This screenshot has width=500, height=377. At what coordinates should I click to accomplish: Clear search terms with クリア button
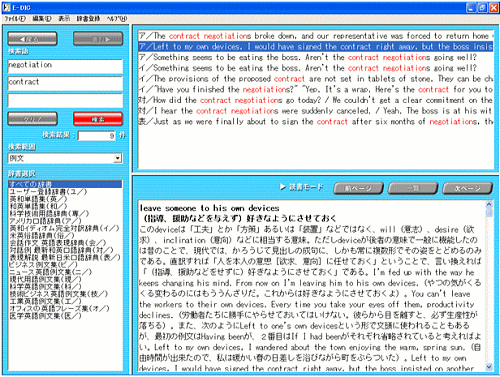coord(32,119)
